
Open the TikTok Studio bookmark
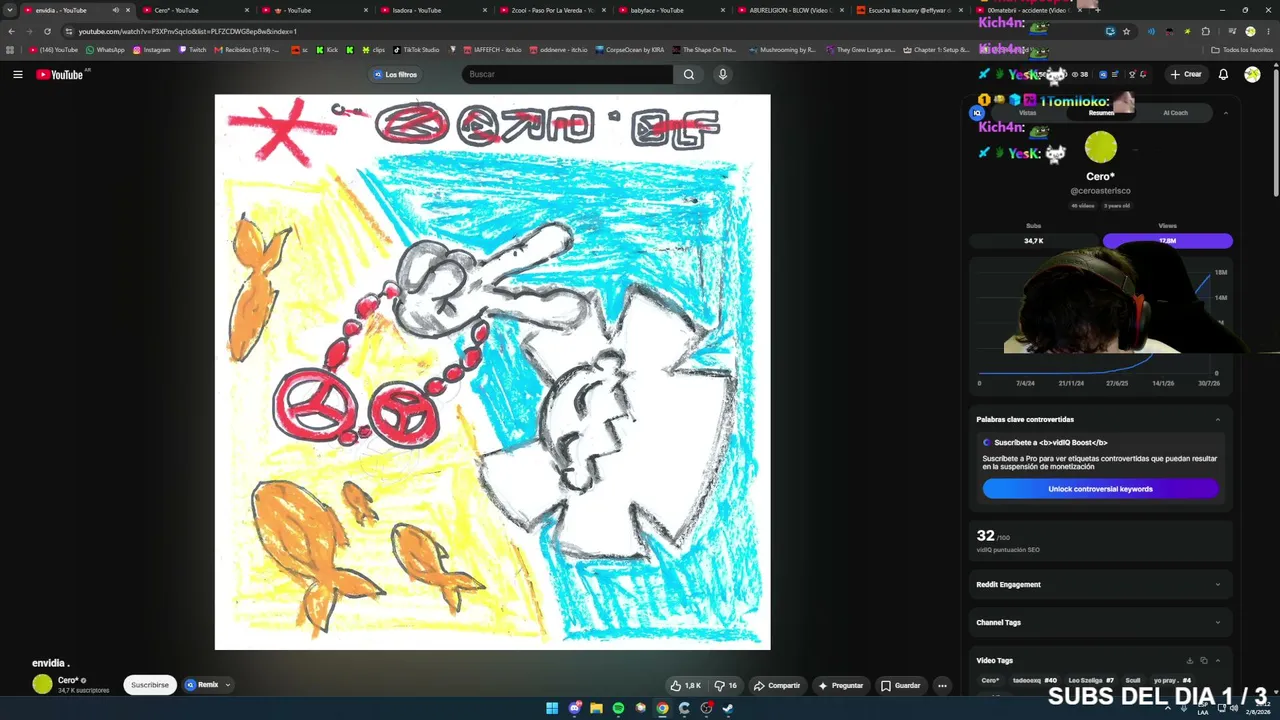point(416,50)
